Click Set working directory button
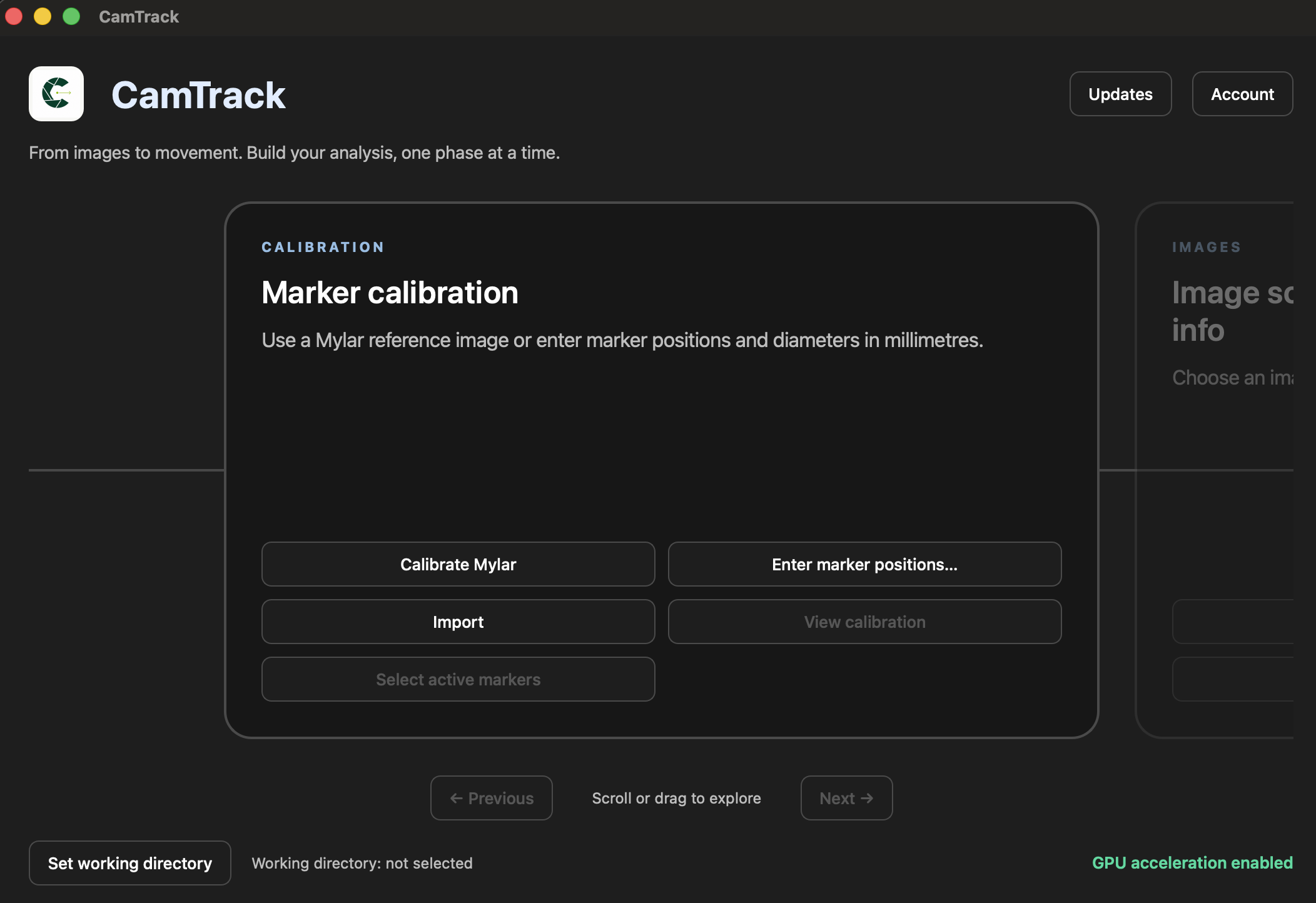This screenshot has width=1316, height=903. click(x=130, y=863)
